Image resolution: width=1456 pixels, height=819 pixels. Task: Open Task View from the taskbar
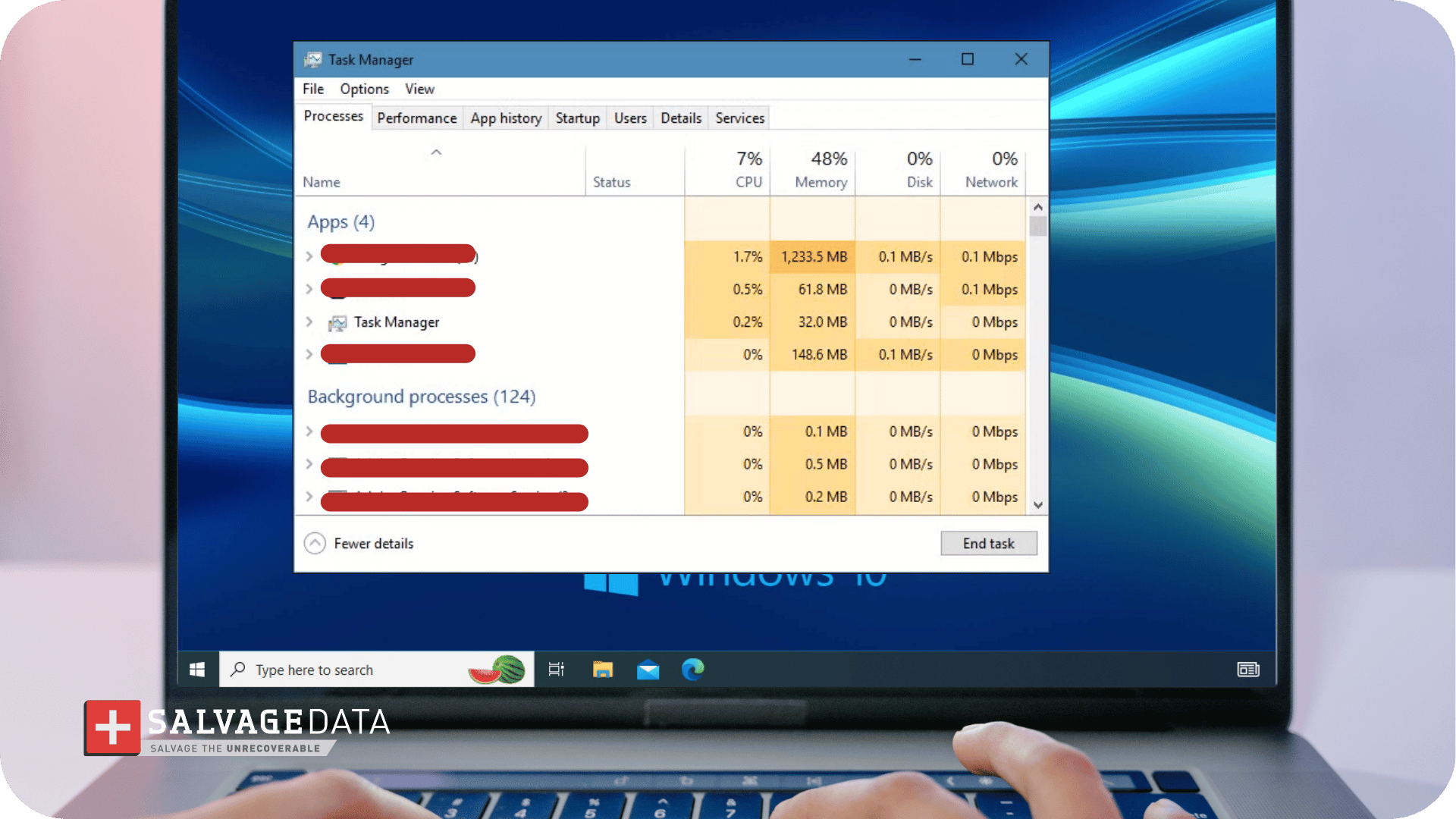coord(557,670)
